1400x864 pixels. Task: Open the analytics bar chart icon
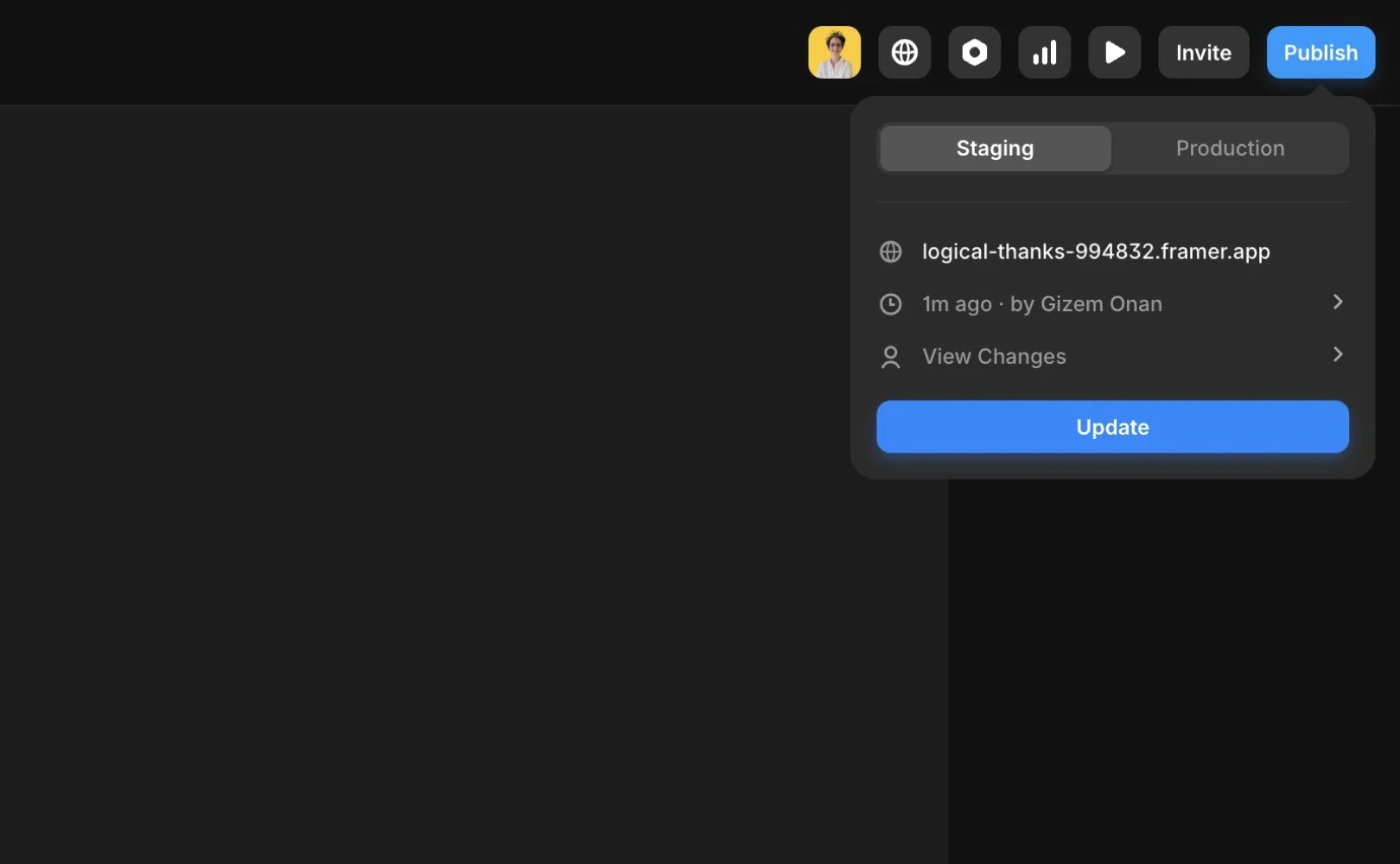1044,52
